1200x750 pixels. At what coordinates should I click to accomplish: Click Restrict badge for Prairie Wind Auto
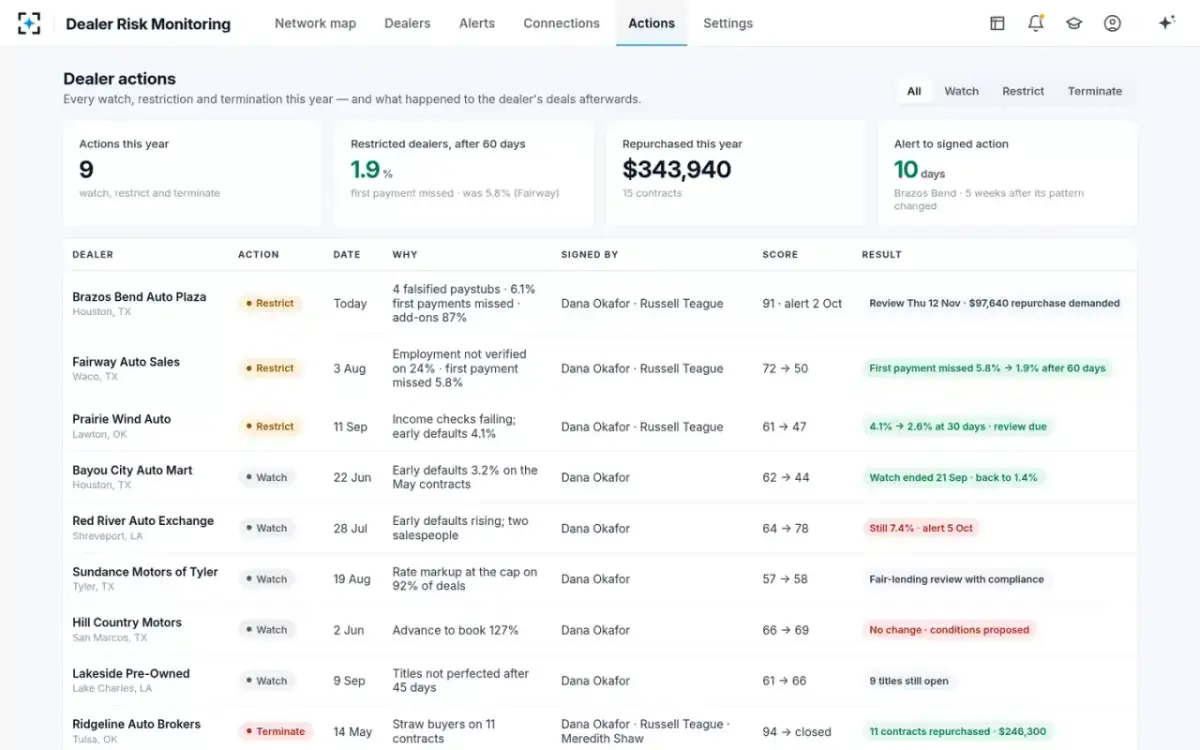click(x=270, y=427)
